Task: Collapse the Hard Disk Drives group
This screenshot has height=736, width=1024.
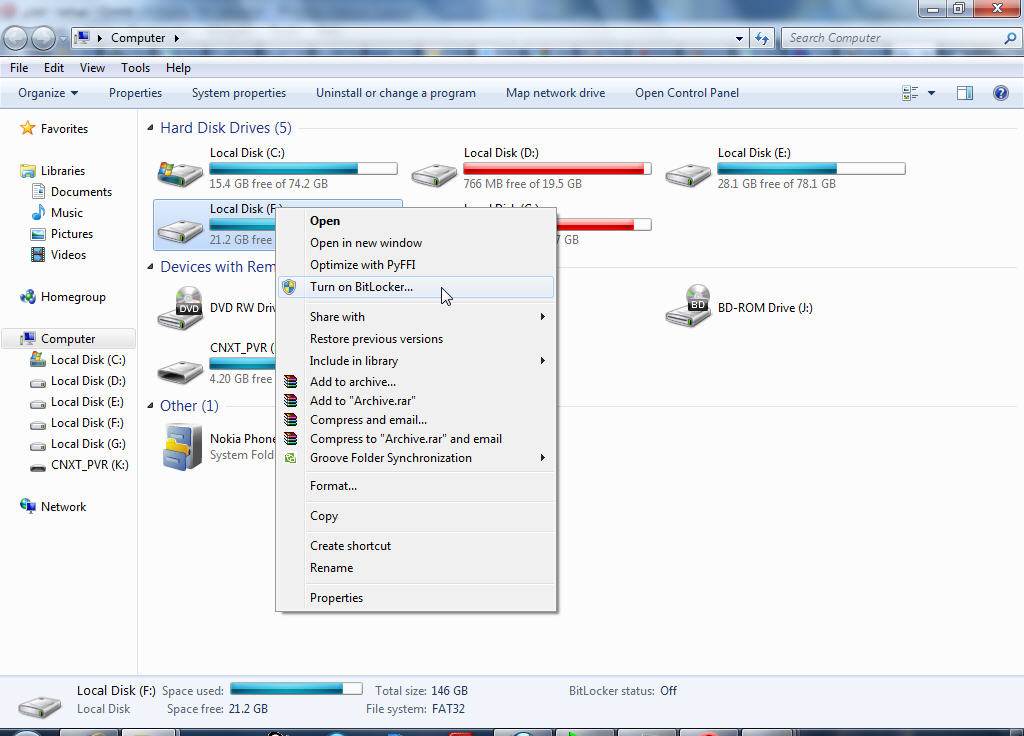Action: coord(150,127)
